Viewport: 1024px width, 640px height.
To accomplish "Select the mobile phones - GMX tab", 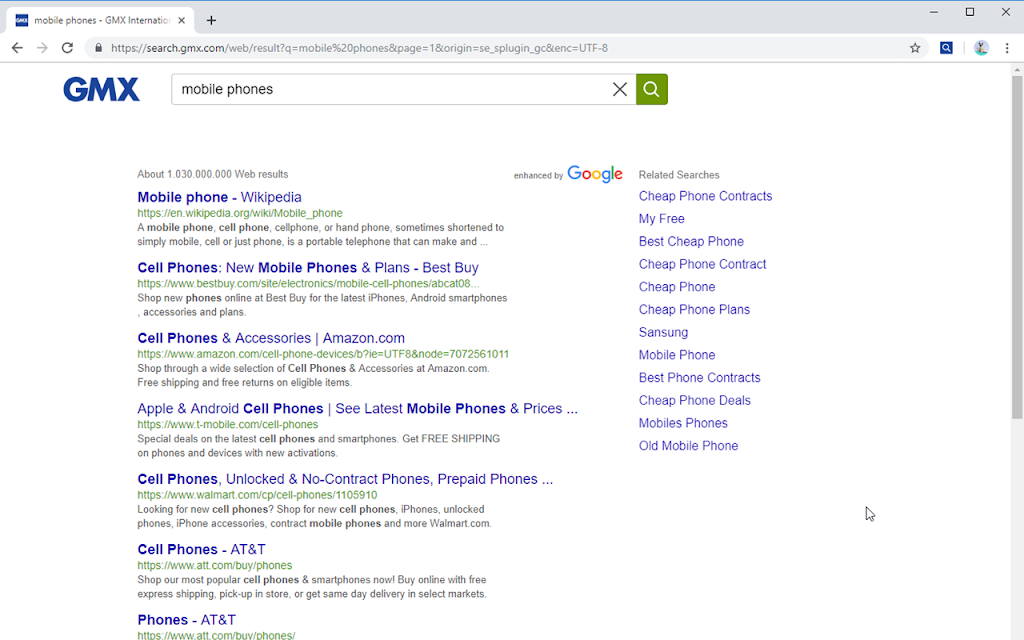I will coord(101,20).
